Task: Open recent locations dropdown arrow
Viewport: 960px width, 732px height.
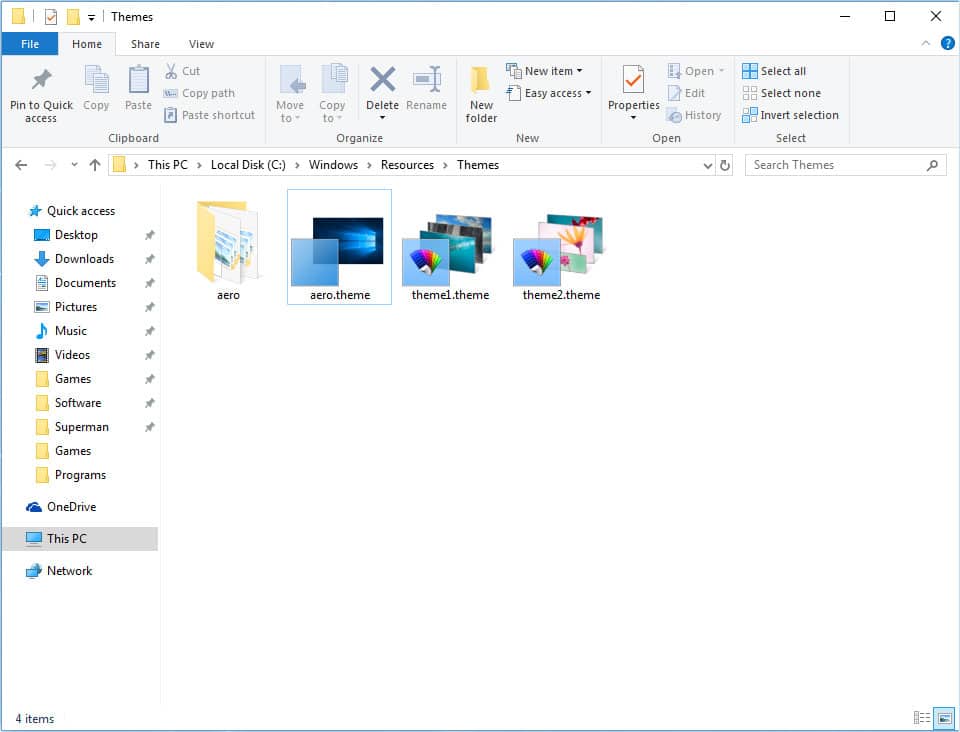Action: click(74, 165)
